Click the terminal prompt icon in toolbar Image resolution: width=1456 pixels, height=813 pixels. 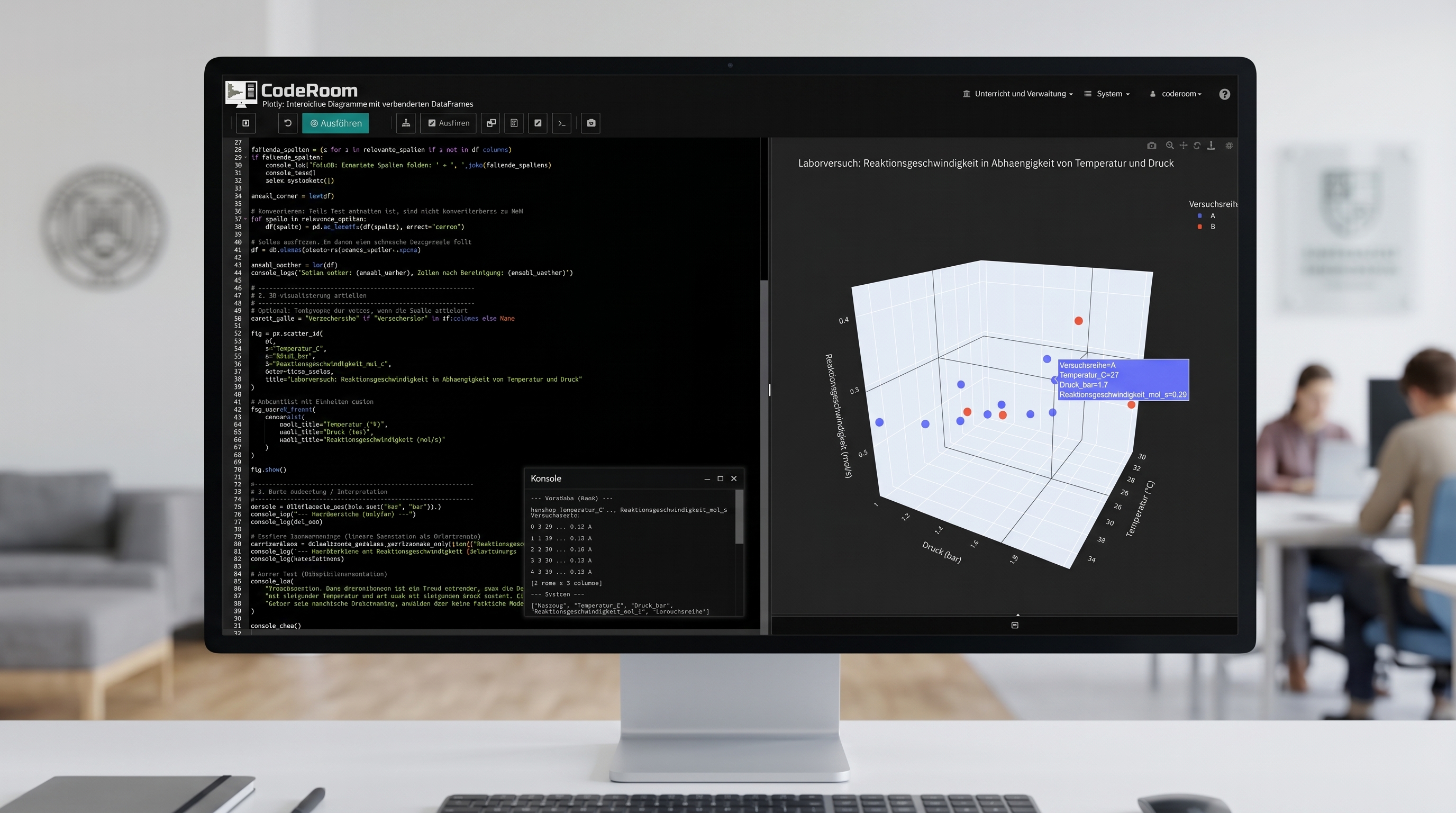pos(561,123)
